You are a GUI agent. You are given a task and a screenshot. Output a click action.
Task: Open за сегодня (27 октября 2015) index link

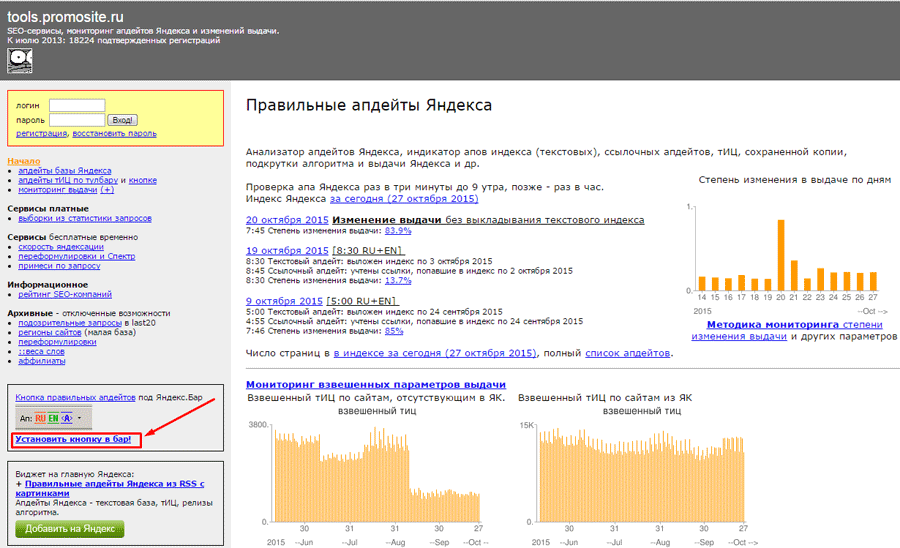tap(404, 199)
